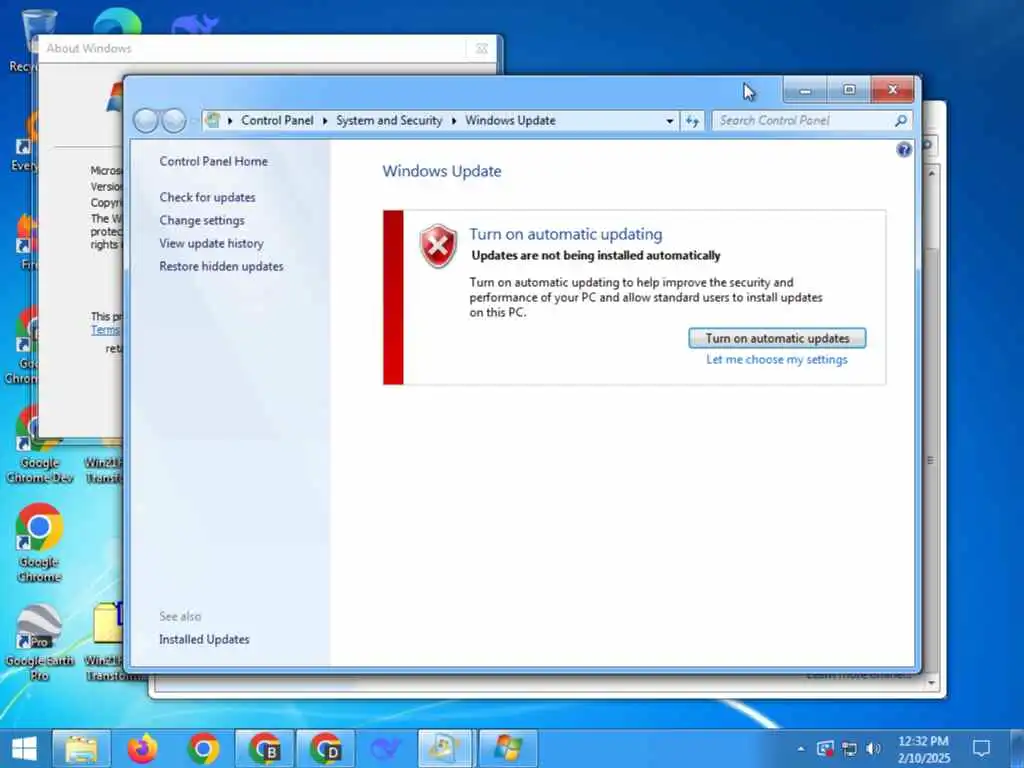This screenshot has width=1024, height=768.
Task: Click the search magnifier icon
Action: 901,121
